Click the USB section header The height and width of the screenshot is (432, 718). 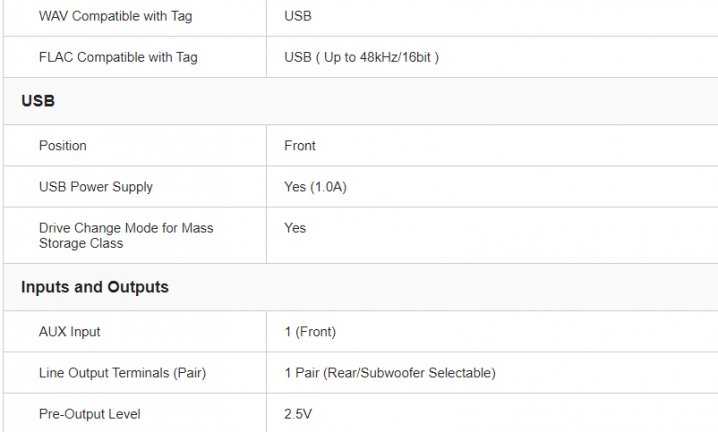38,101
